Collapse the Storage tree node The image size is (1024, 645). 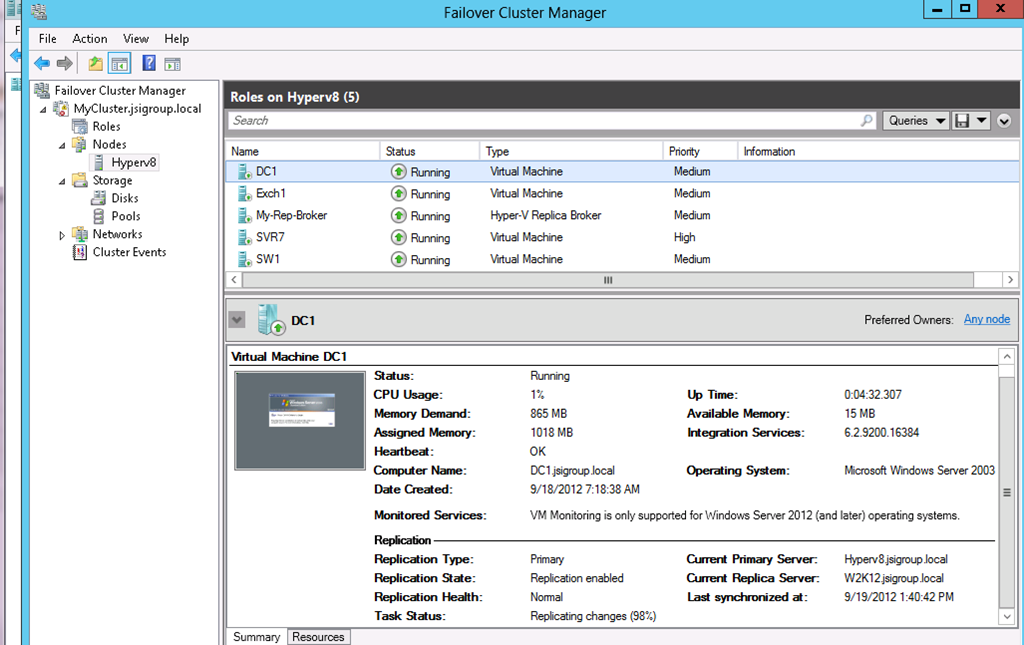(x=62, y=181)
